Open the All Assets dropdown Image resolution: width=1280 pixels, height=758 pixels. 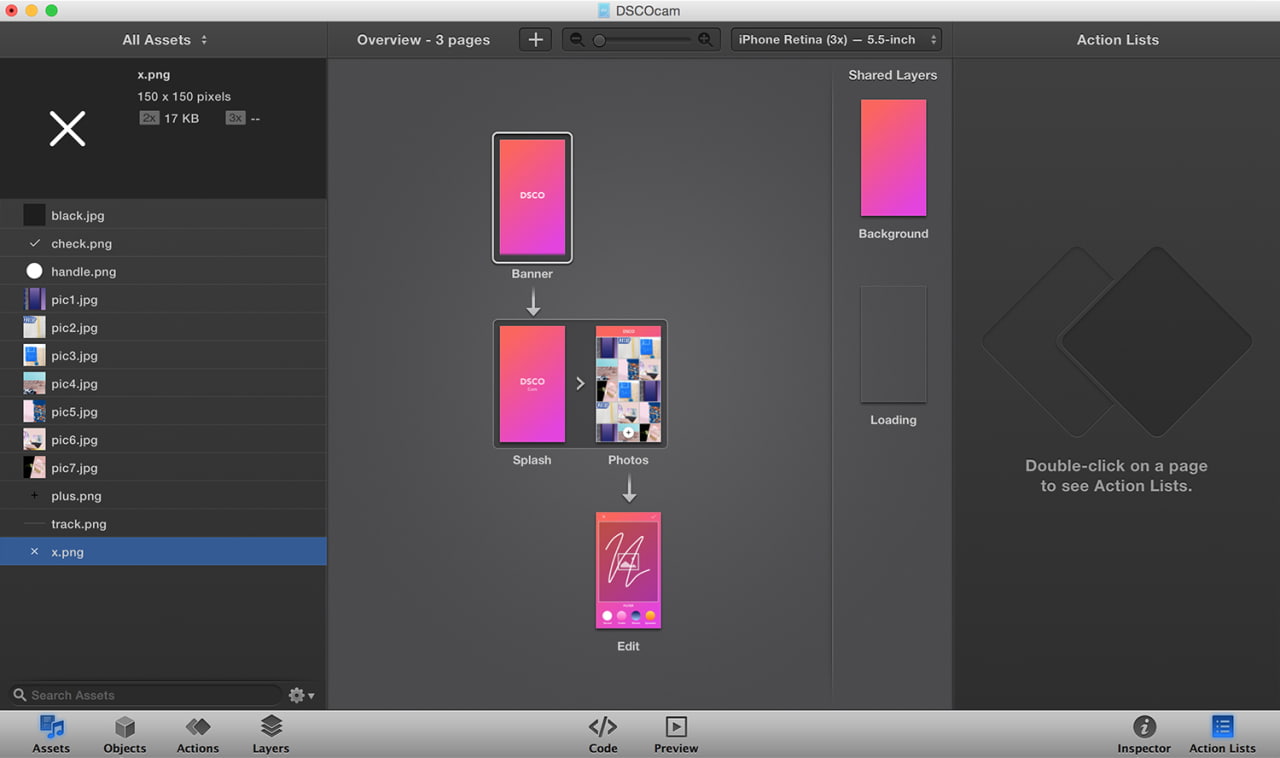point(164,40)
